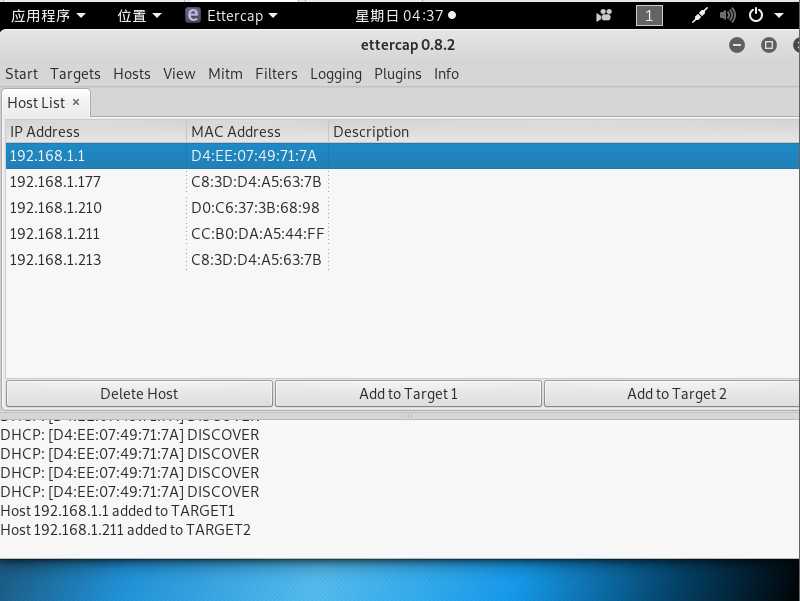Screen dimensions: 800x601
Task: Sort by IP Address column header
Action: [x=96, y=132]
